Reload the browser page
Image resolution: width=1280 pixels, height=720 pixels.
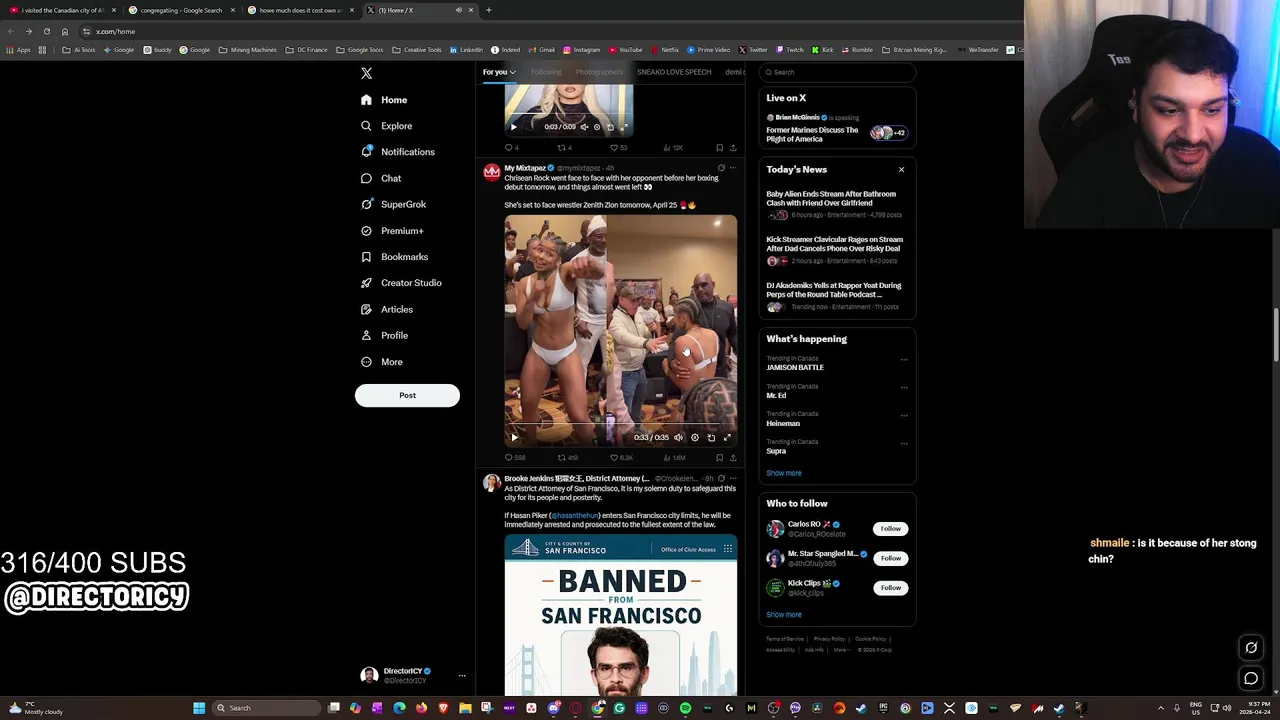point(46,31)
